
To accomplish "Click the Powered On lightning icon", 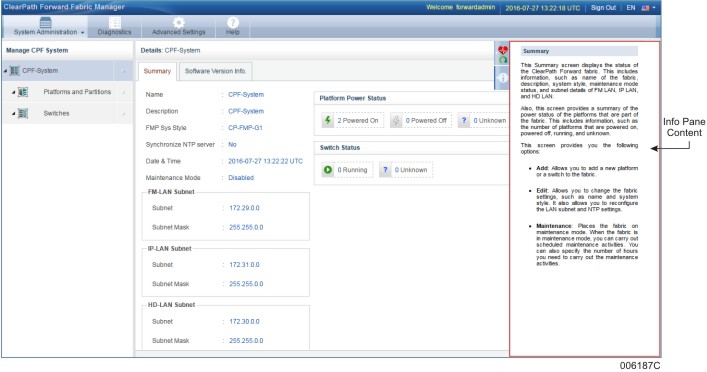I will point(328,120).
